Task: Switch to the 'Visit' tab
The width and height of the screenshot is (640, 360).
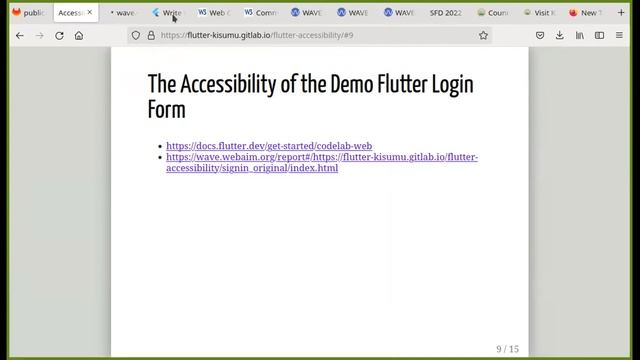Action: [539, 13]
